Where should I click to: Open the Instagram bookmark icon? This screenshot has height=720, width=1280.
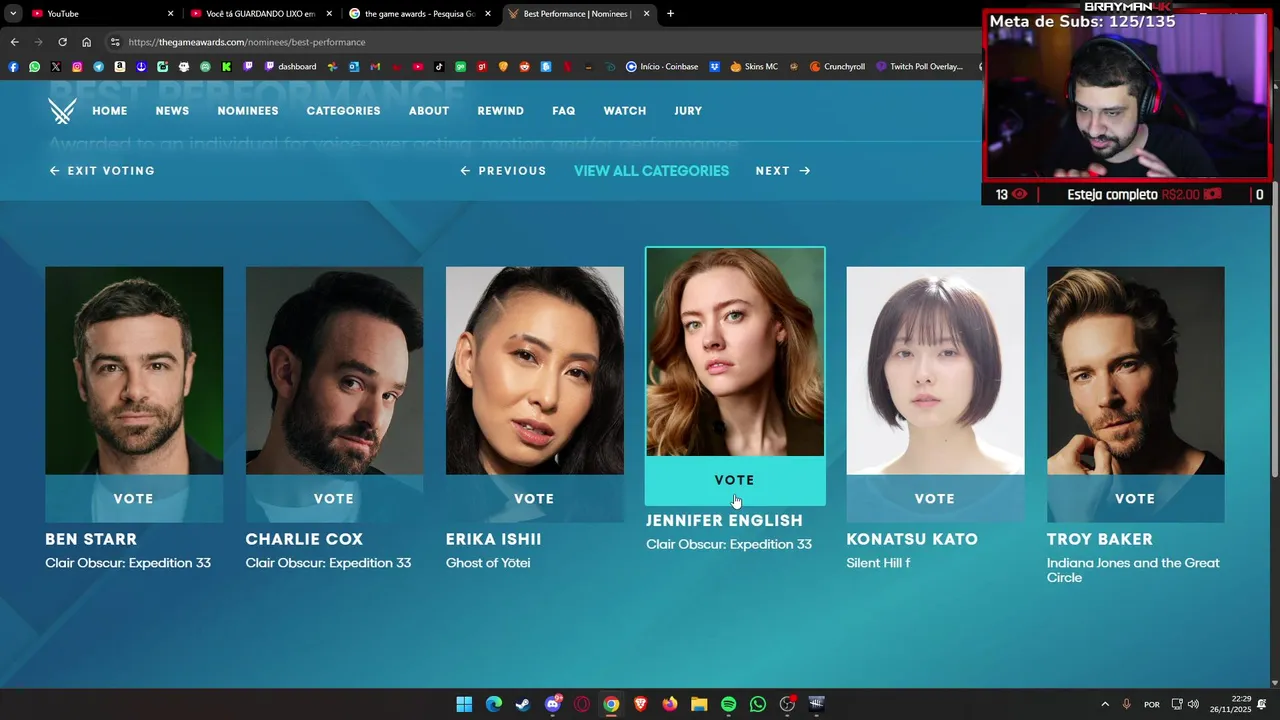[x=77, y=67]
